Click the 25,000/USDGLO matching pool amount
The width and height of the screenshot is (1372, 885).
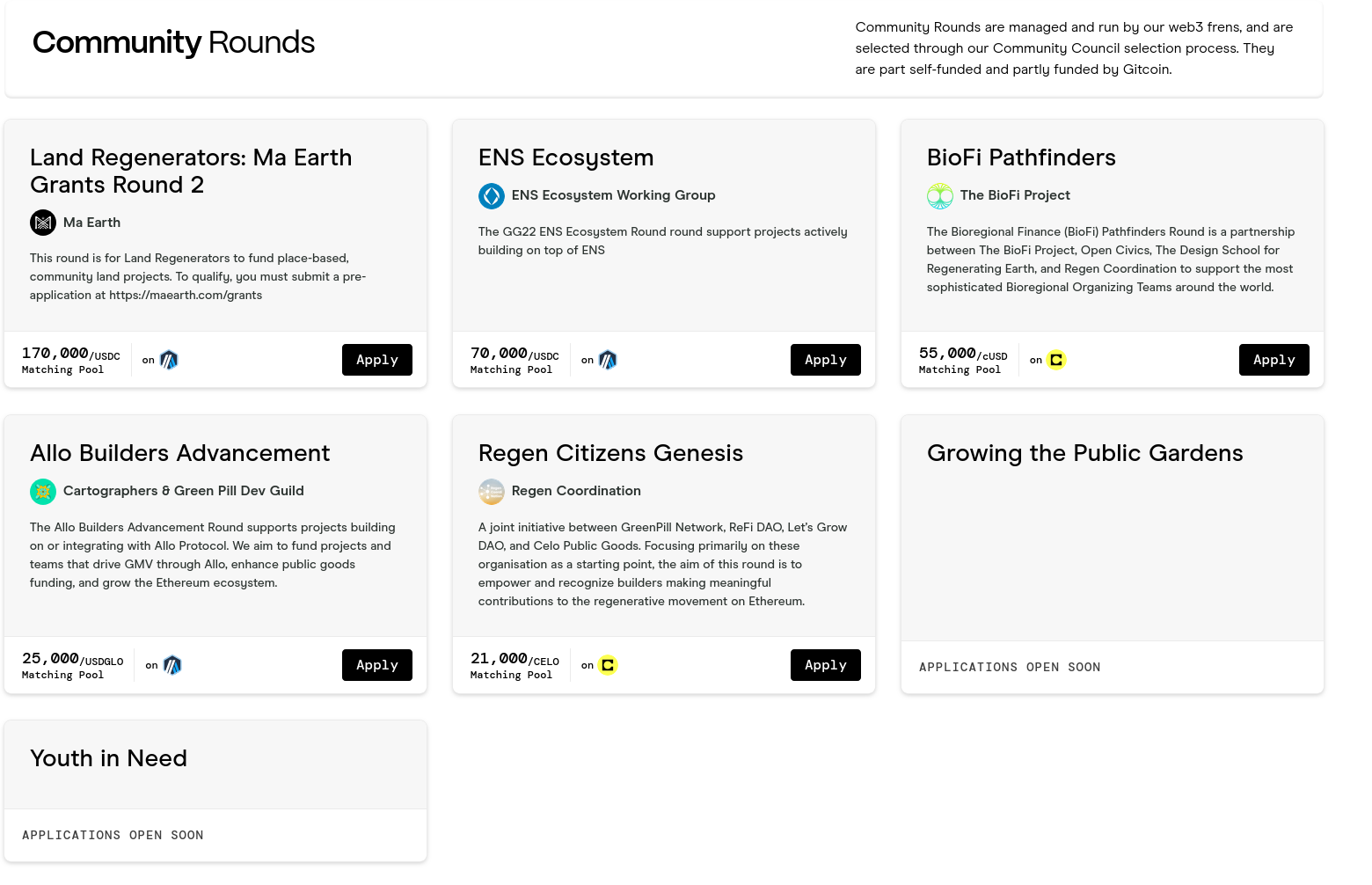pos(73,659)
